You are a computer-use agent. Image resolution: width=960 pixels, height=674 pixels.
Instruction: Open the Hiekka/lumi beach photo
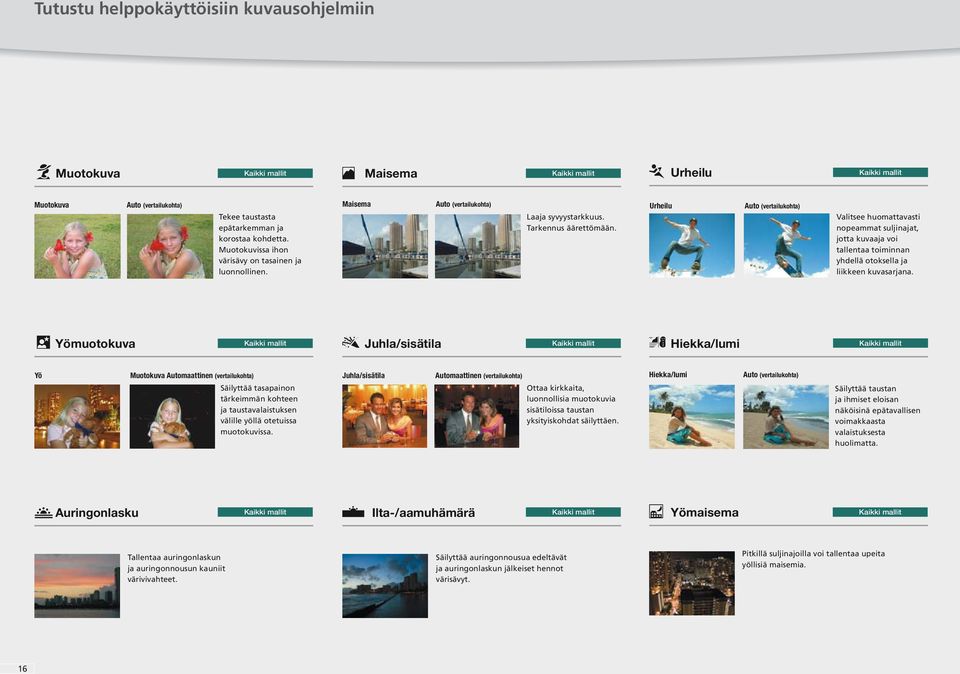click(x=692, y=416)
